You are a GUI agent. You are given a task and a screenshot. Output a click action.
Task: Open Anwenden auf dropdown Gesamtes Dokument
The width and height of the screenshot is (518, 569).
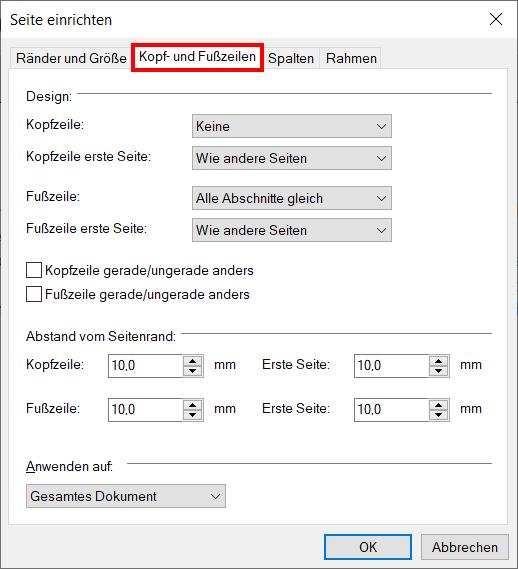(126, 496)
